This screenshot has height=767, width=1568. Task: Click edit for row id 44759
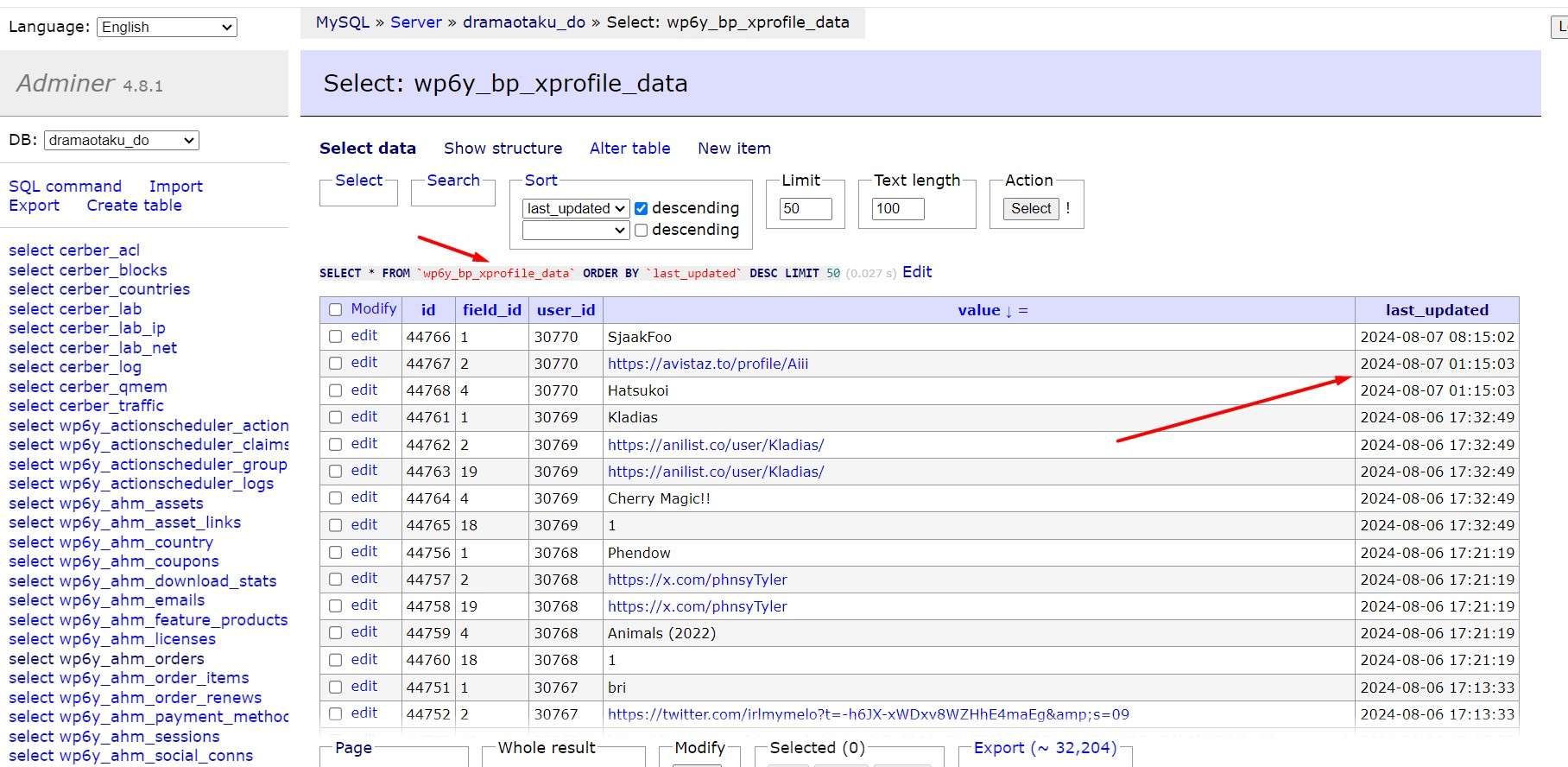coord(364,632)
